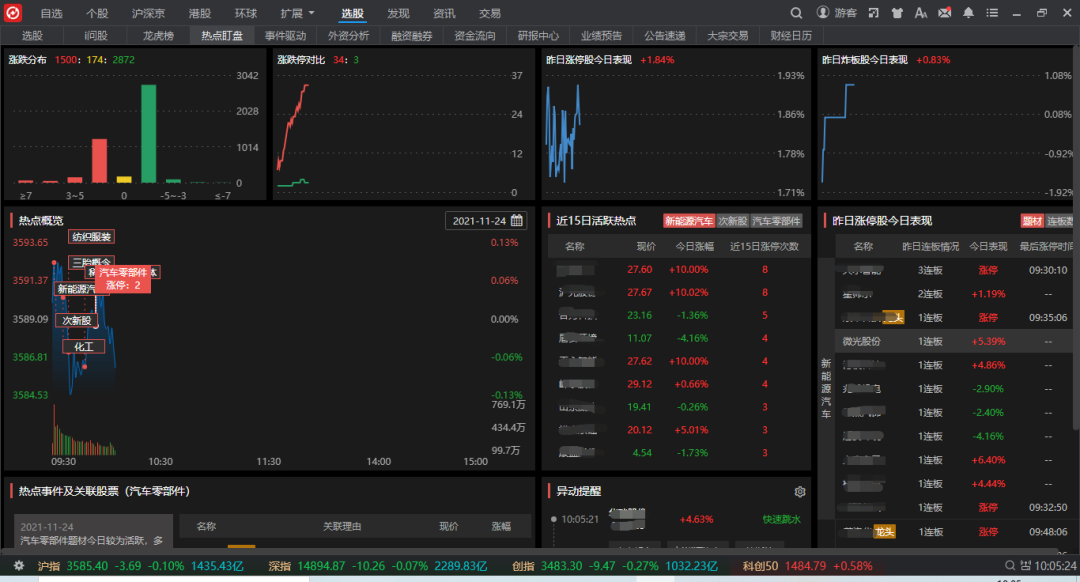Open the 交易 menu
1080x582 pixels.
tap(490, 13)
